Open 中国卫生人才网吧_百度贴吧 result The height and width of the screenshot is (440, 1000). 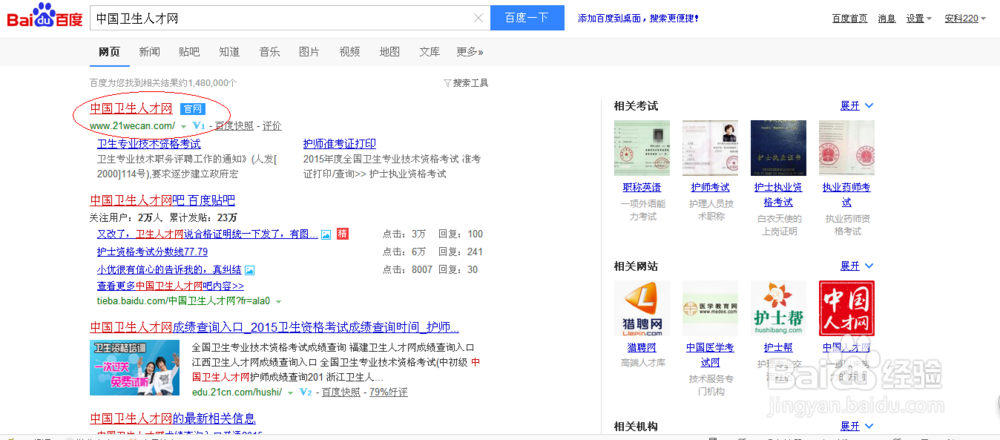pos(163,201)
